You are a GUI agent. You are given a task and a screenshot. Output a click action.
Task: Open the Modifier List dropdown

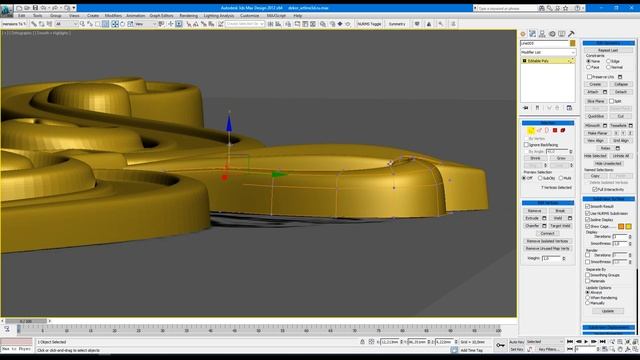pyautogui.click(x=548, y=52)
